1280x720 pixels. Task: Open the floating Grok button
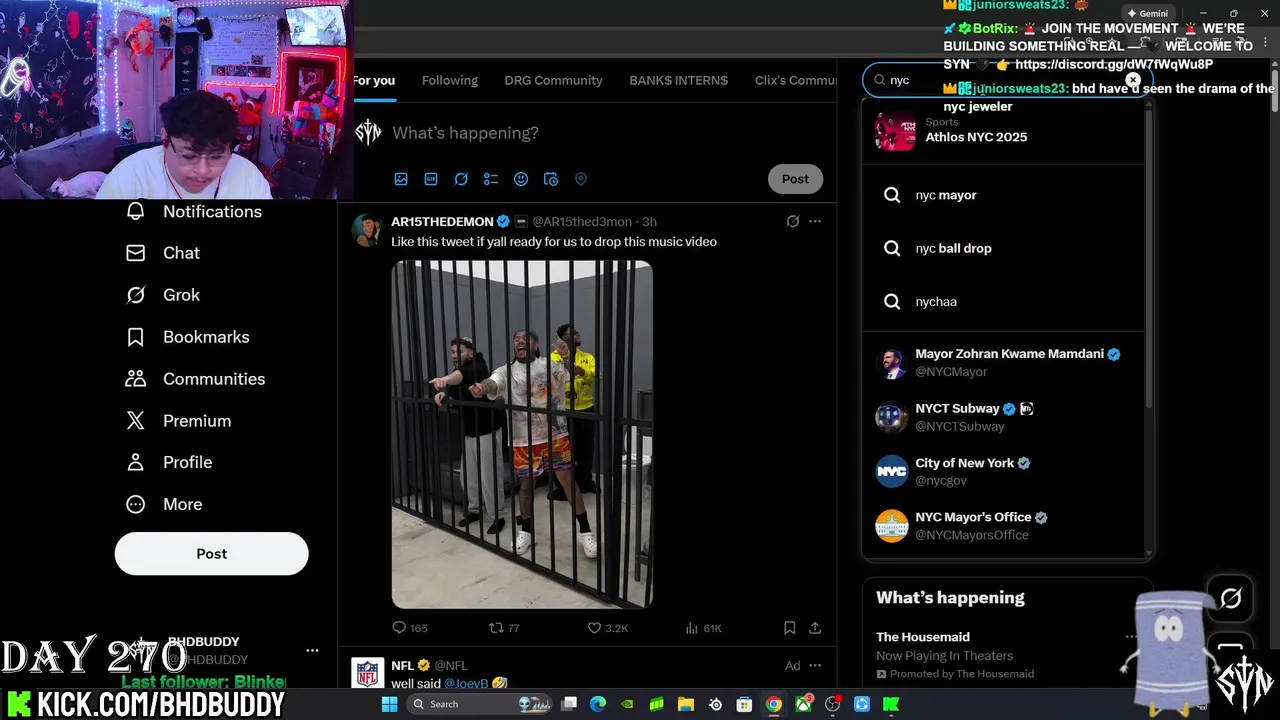click(1231, 598)
